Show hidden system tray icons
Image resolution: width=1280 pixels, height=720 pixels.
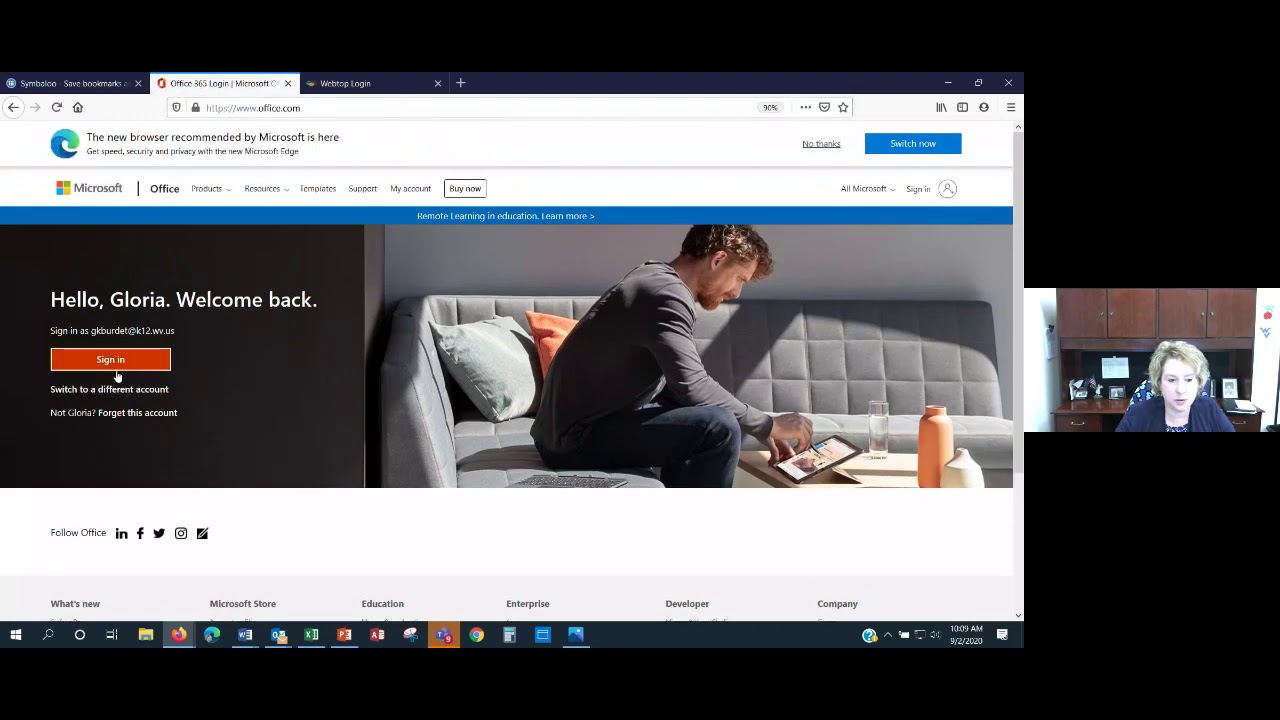pyautogui.click(x=887, y=634)
